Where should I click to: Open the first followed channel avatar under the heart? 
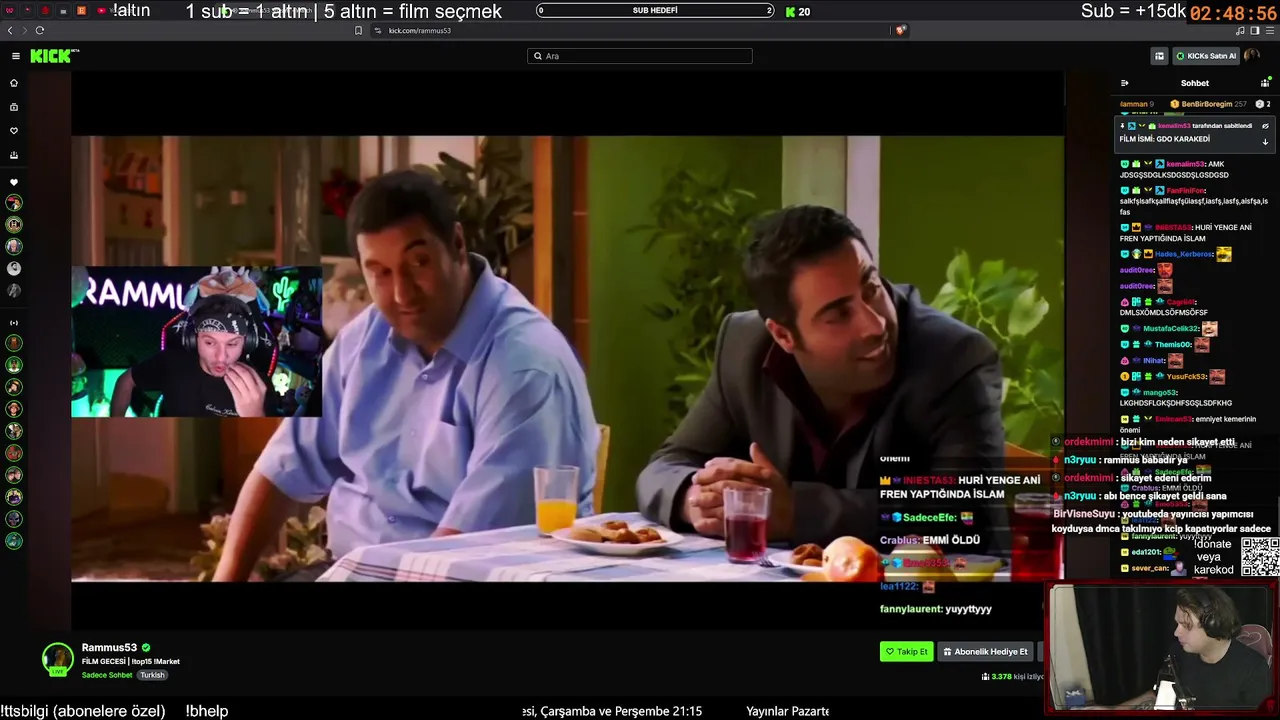[14, 203]
